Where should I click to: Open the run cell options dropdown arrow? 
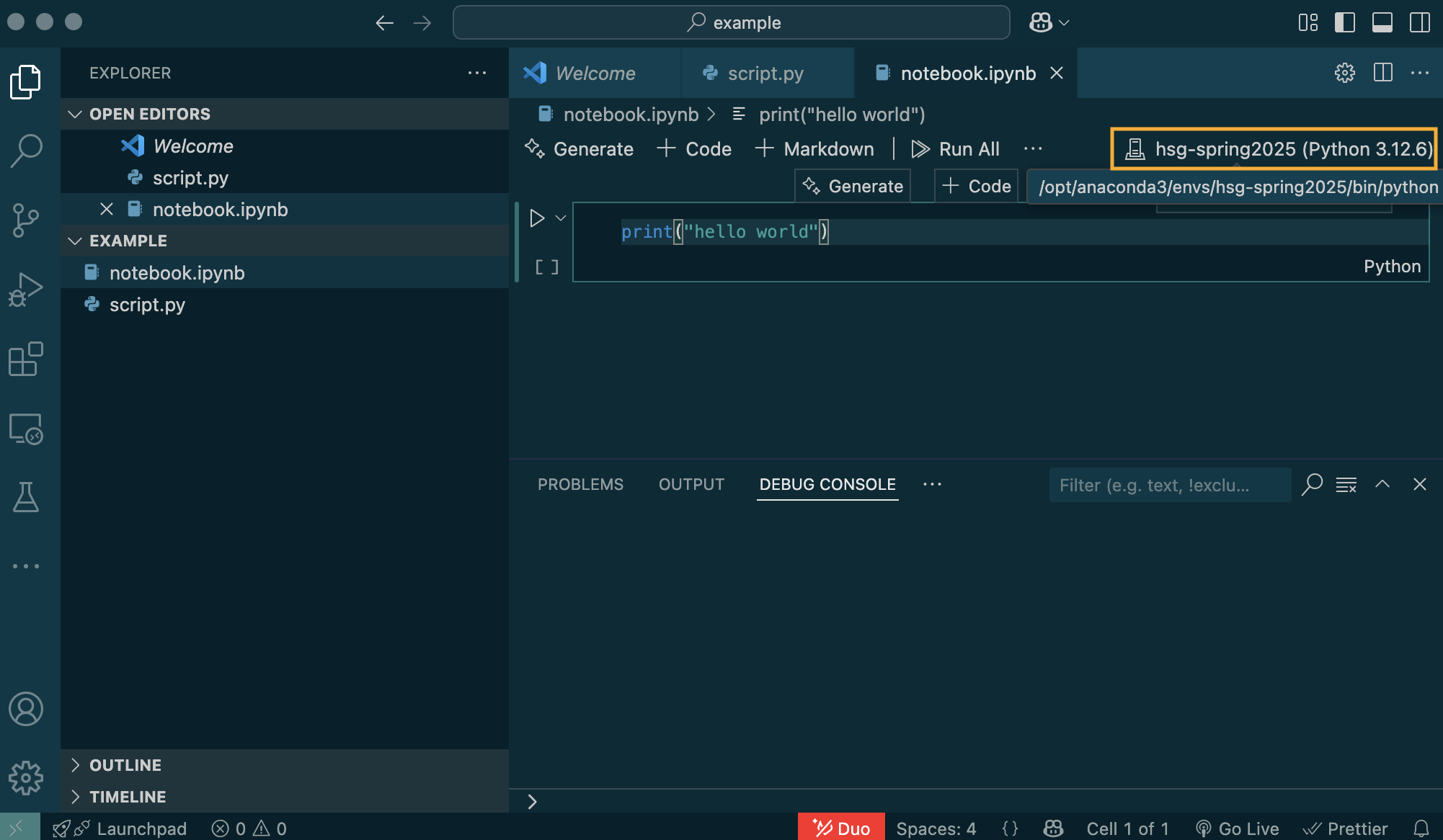(561, 218)
